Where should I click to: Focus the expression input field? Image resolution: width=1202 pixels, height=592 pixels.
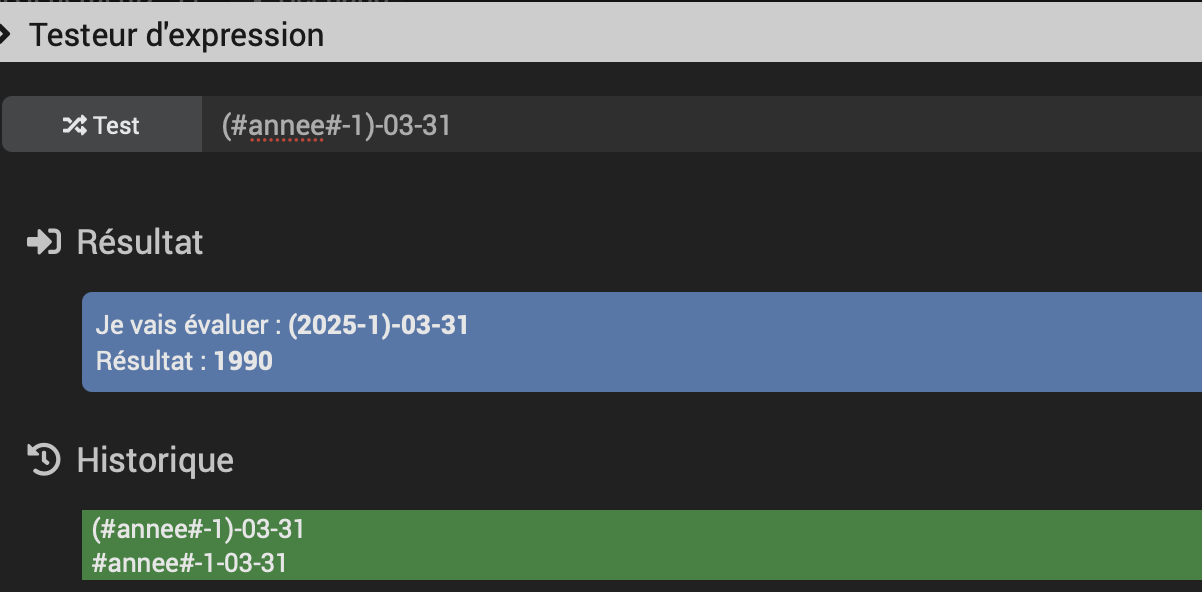point(702,125)
